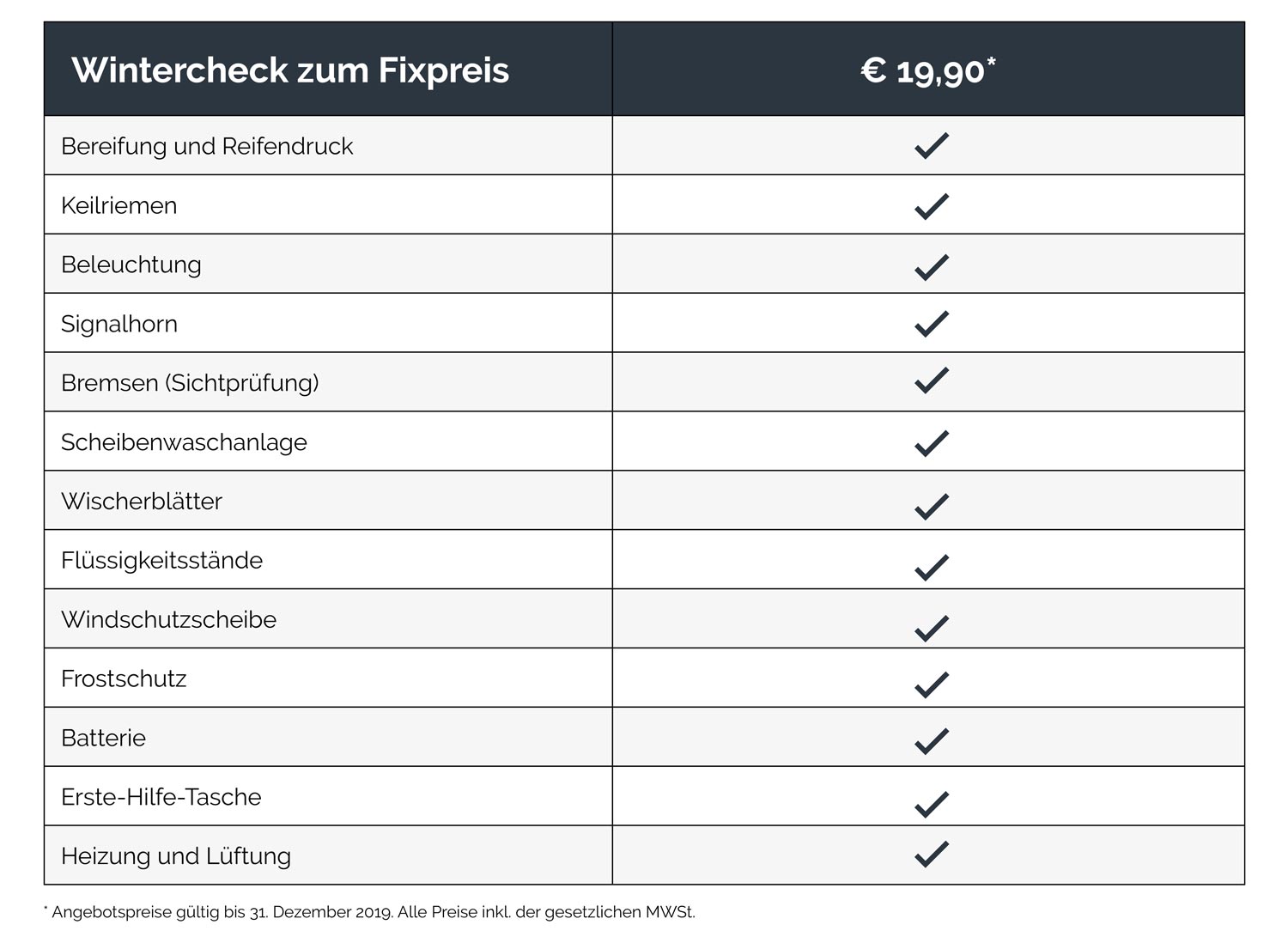1288x937 pixels.
Task: Select the Batterie row label
Action: pos(103,738)
